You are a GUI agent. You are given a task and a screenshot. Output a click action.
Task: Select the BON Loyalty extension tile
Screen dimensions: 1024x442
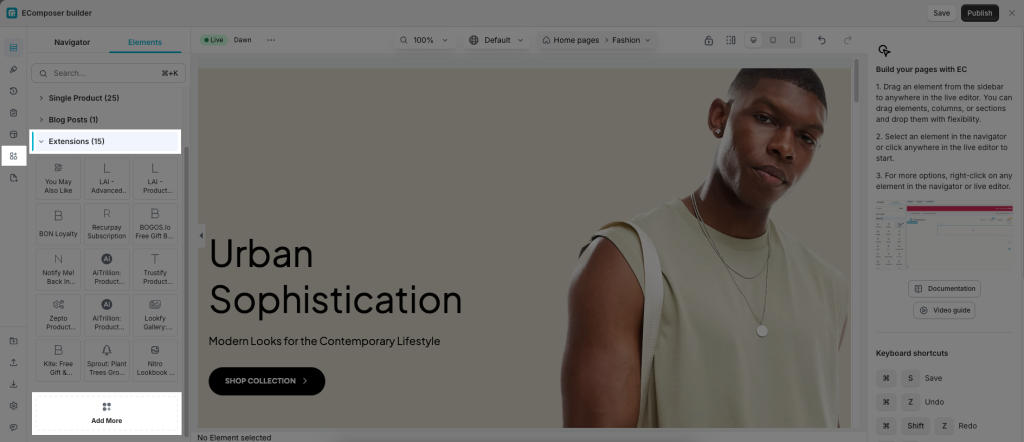point(59,224)
